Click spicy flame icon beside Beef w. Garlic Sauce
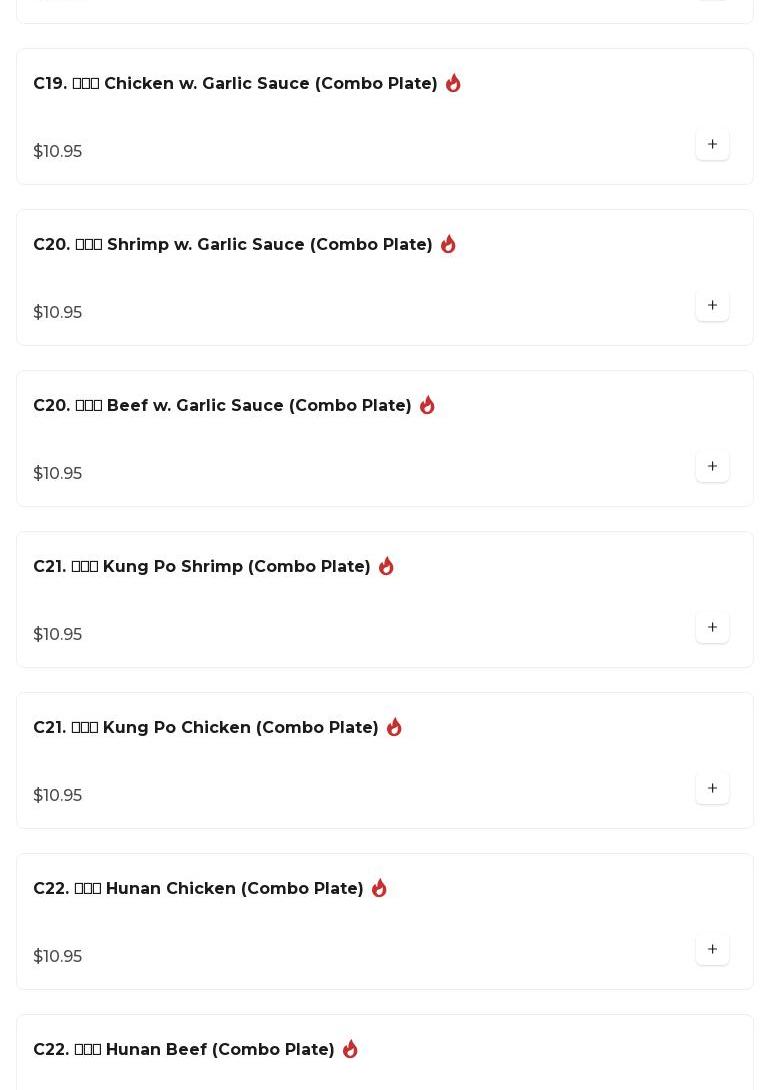This screenshot has height=1090, width=770. point(427,405)
